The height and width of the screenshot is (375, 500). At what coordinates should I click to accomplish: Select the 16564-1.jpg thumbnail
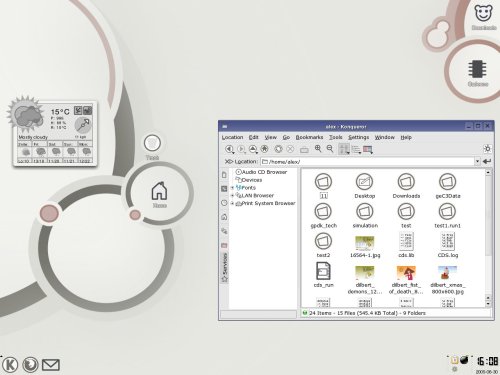[x=365, y=246]
